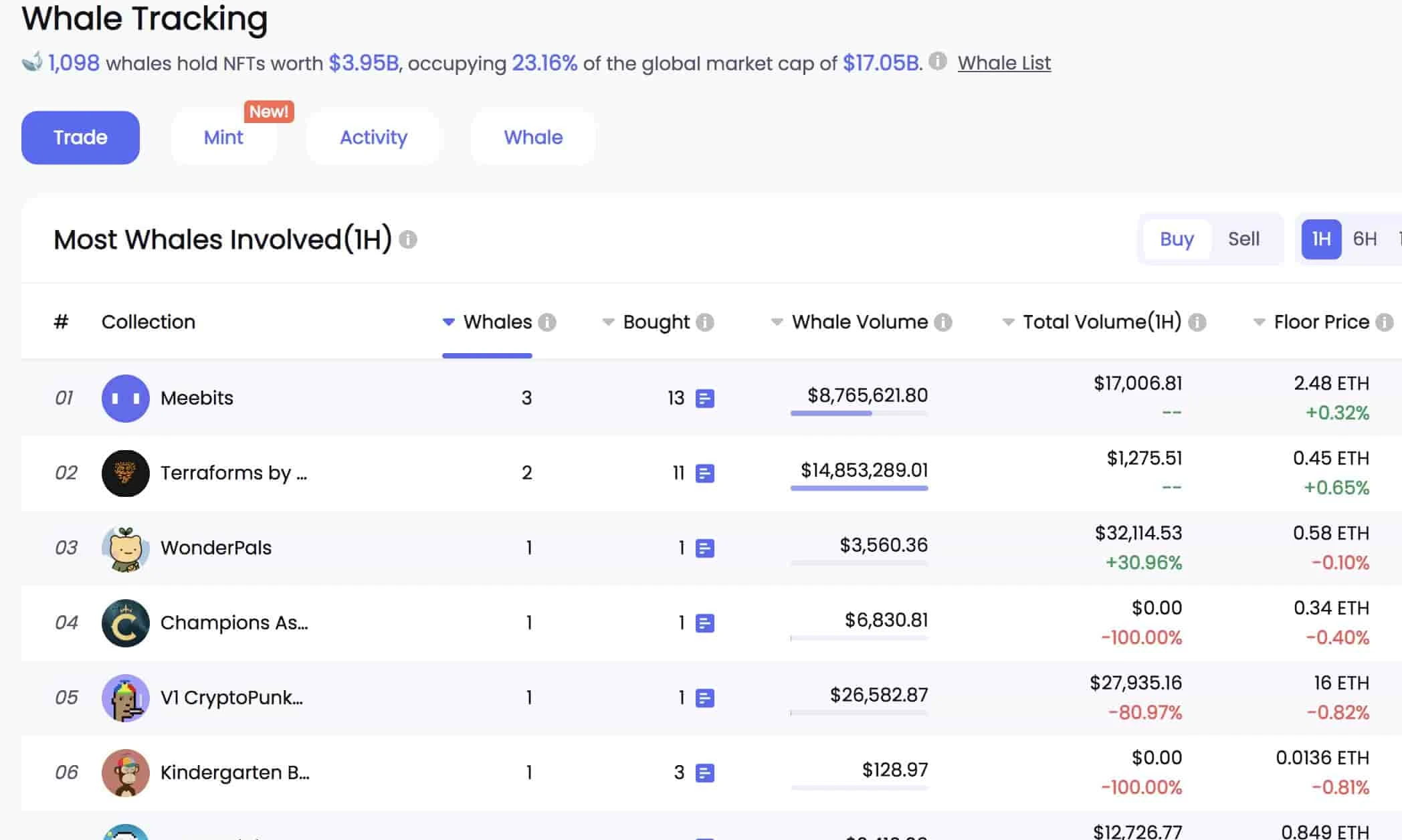The image size is (1402, 840).
Task: Open the Activity tab
Action: point(373,138)
